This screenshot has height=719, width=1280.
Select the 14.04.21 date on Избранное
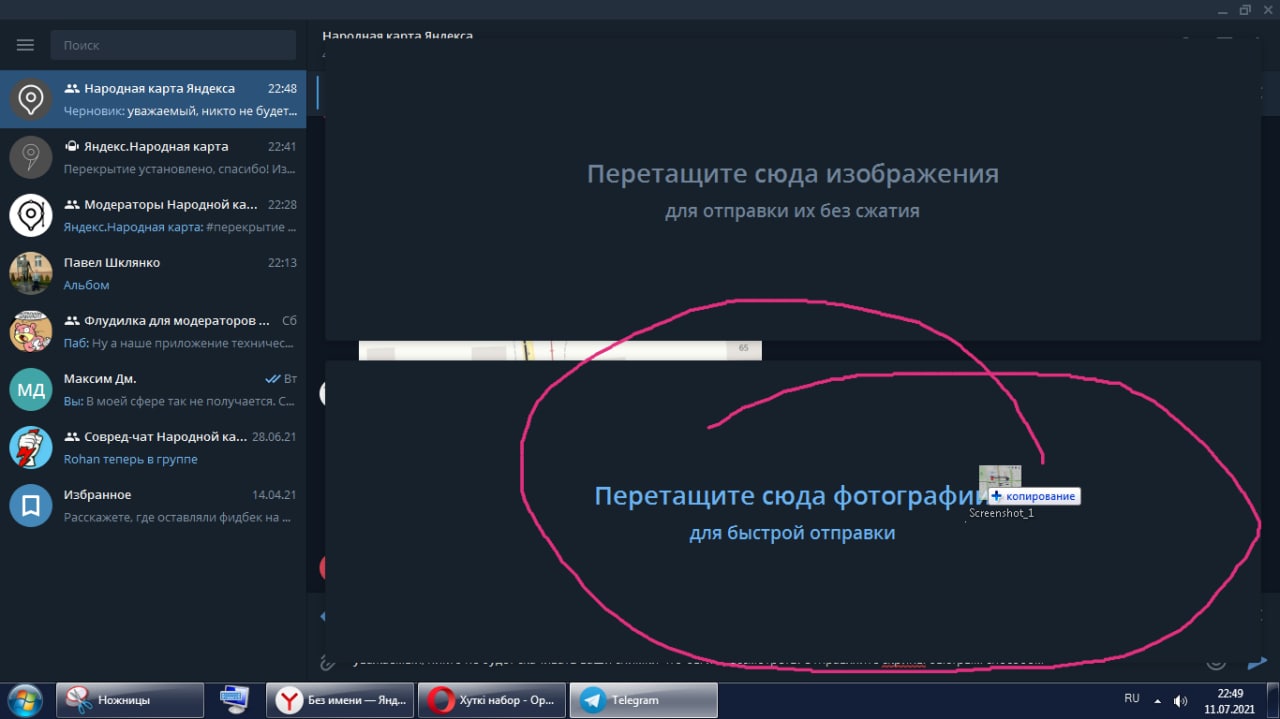pyautogui.click(x=274, y=495)
